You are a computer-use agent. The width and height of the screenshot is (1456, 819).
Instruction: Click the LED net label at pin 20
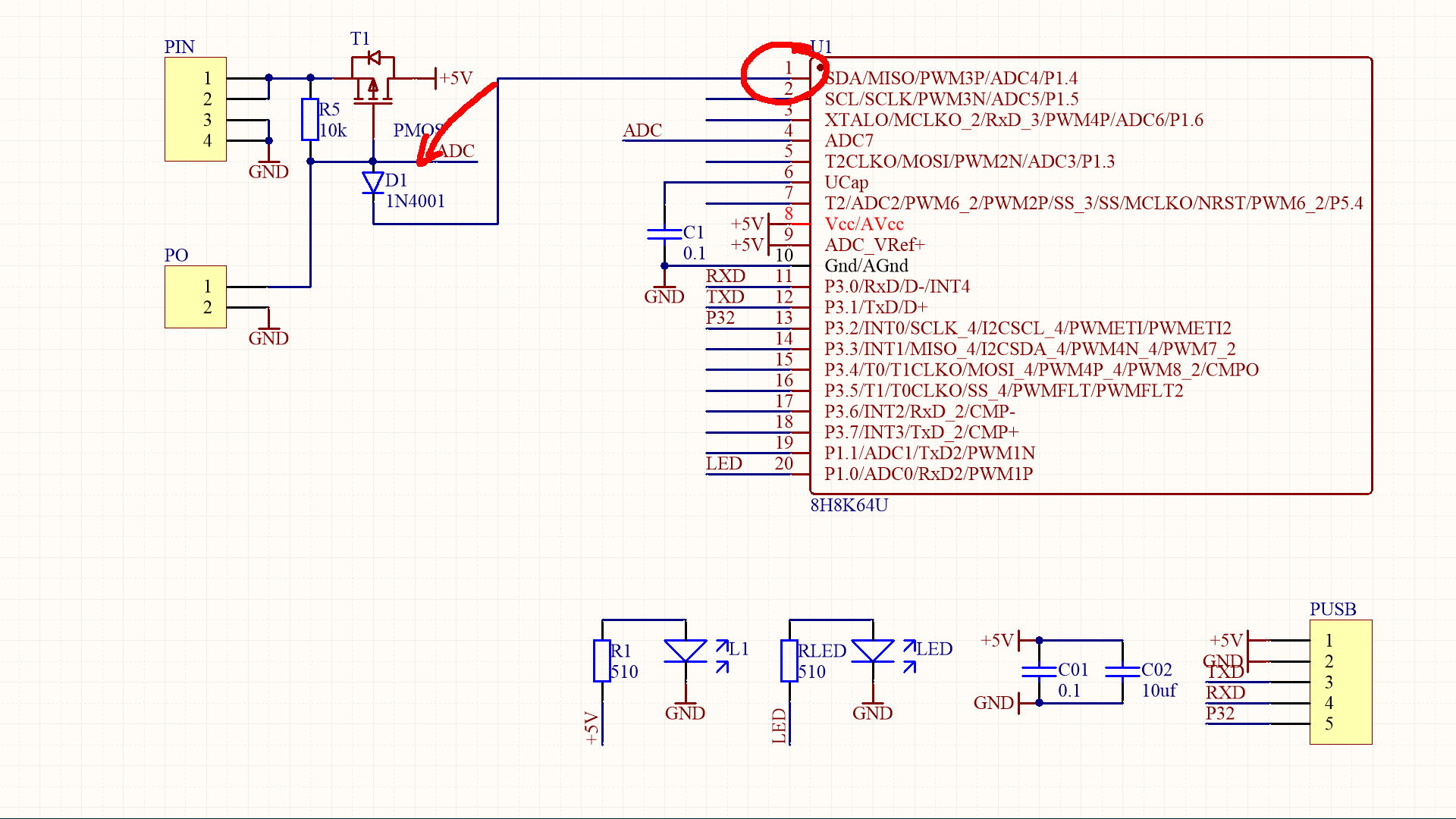point(723,463)
